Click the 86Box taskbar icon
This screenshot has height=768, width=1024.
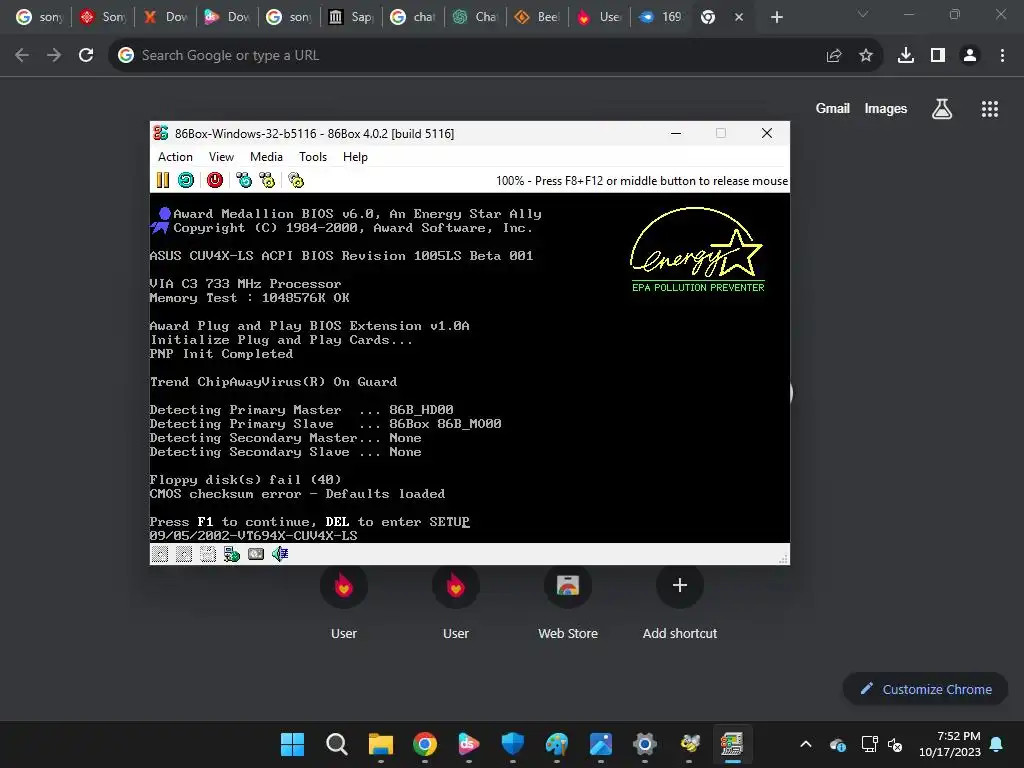(732, 744)
